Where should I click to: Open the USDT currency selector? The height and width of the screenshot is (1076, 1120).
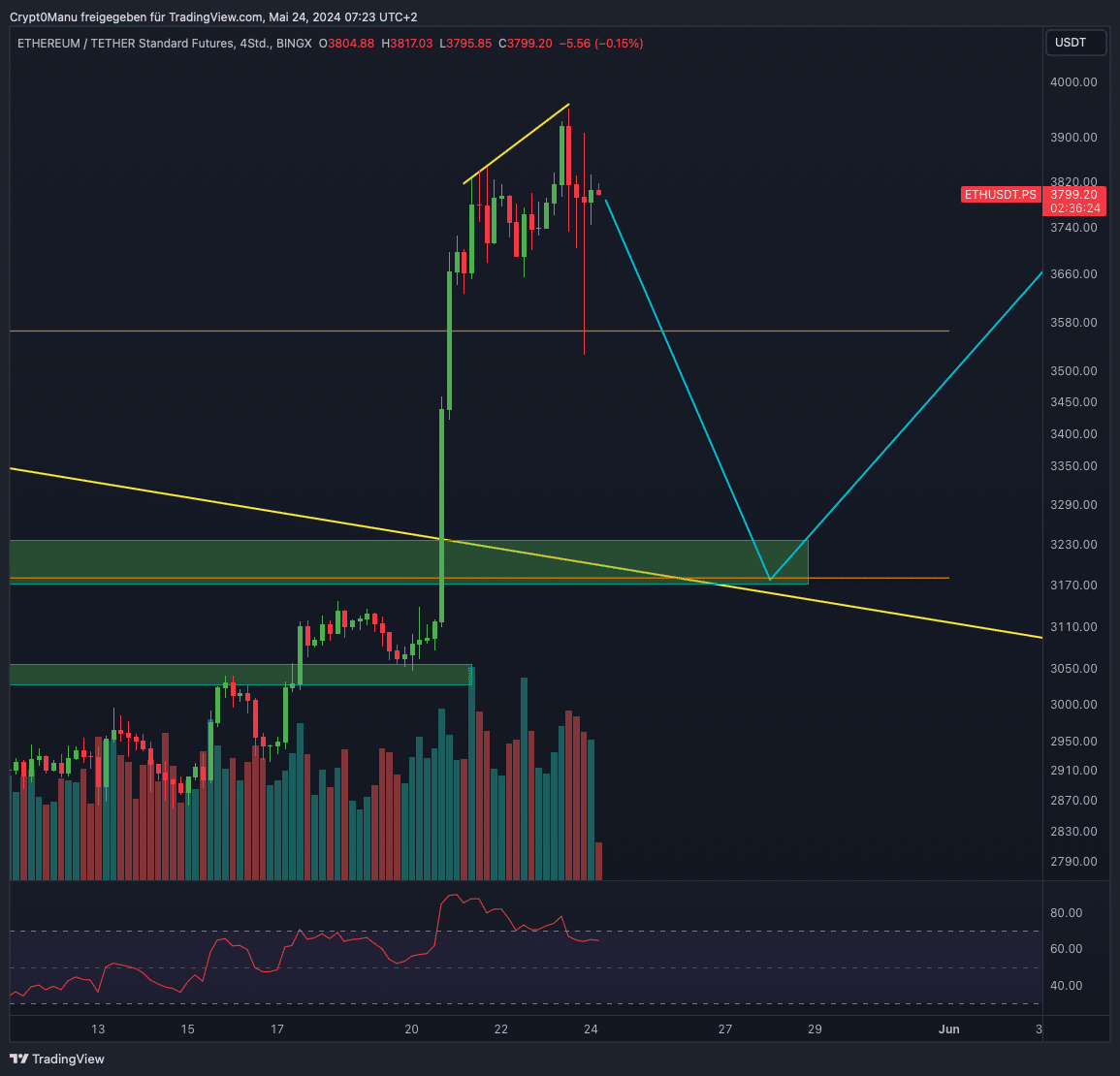(x=1071, y=43)
